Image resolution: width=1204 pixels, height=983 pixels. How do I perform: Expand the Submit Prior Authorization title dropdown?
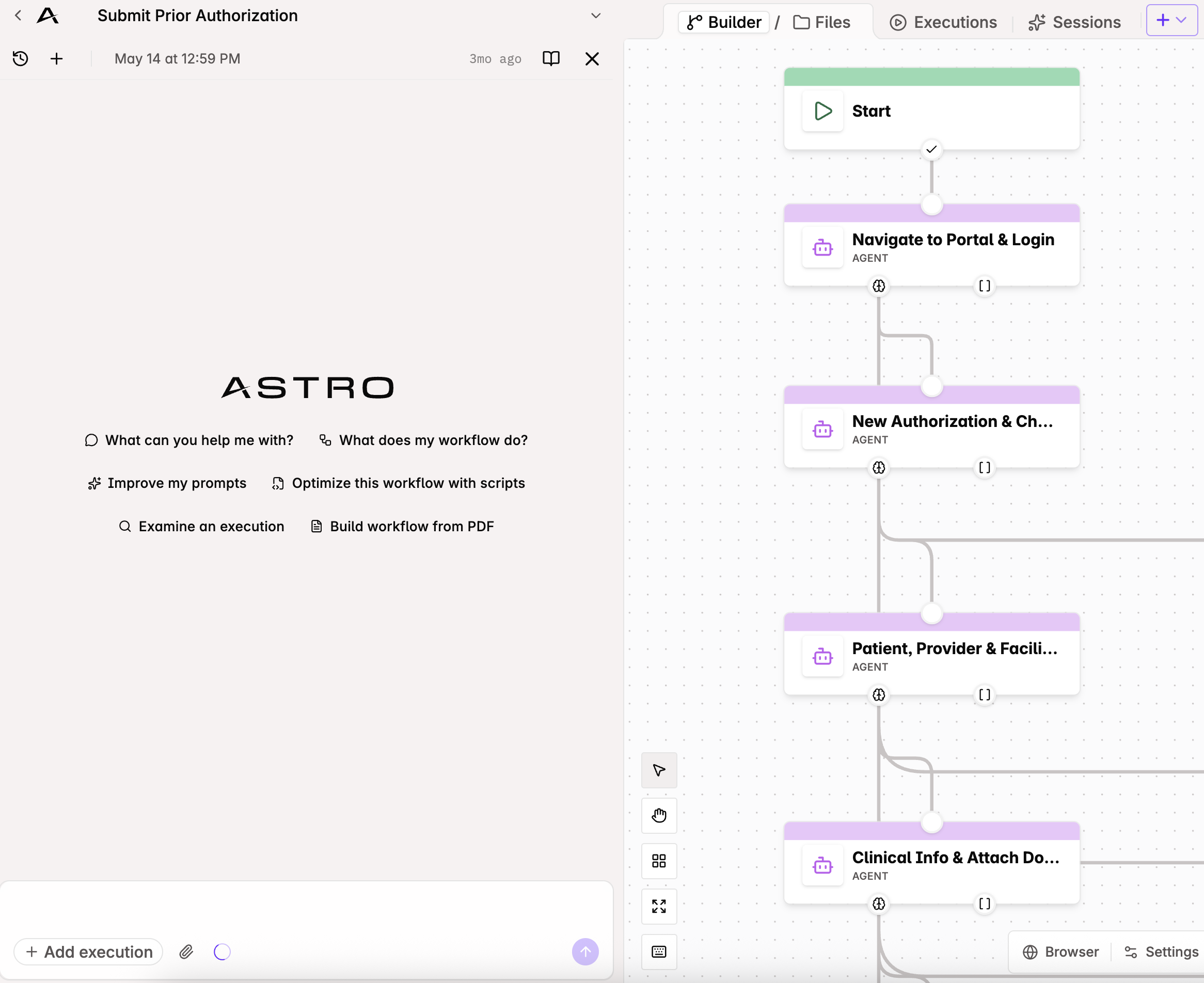coord(596,16)
